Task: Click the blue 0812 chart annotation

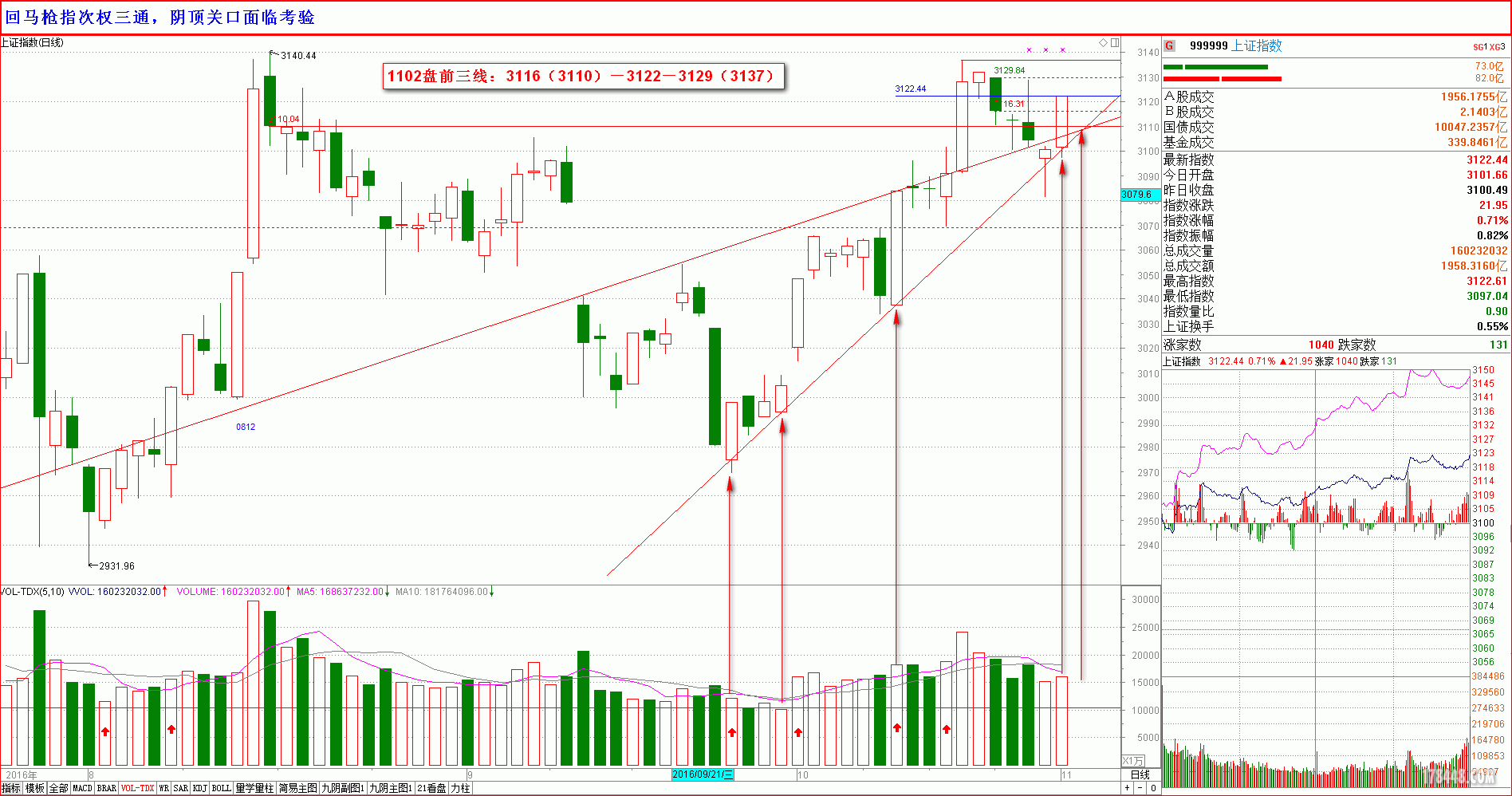Action: tap(246, 428)
